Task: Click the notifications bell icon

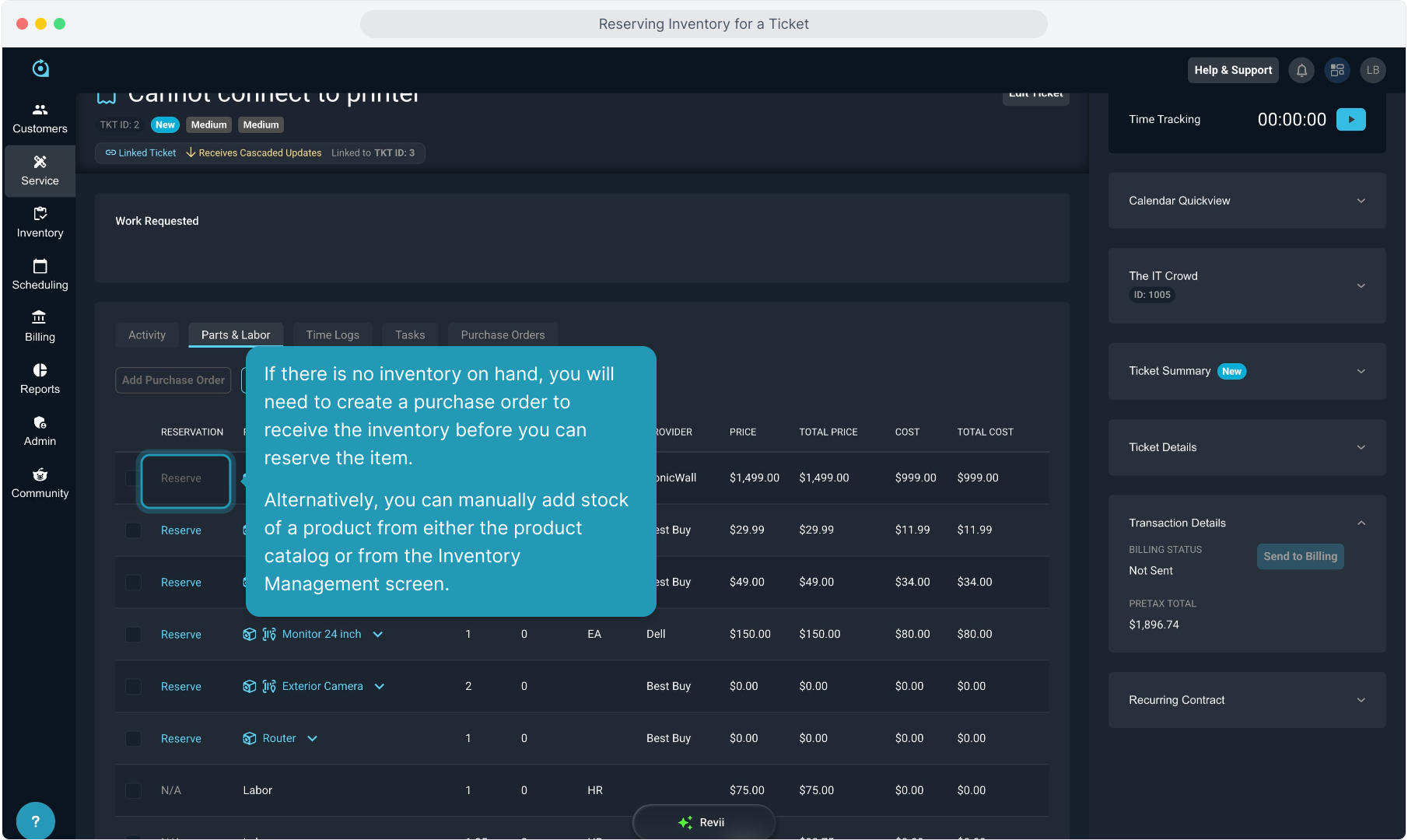Action: [1301, 70]
